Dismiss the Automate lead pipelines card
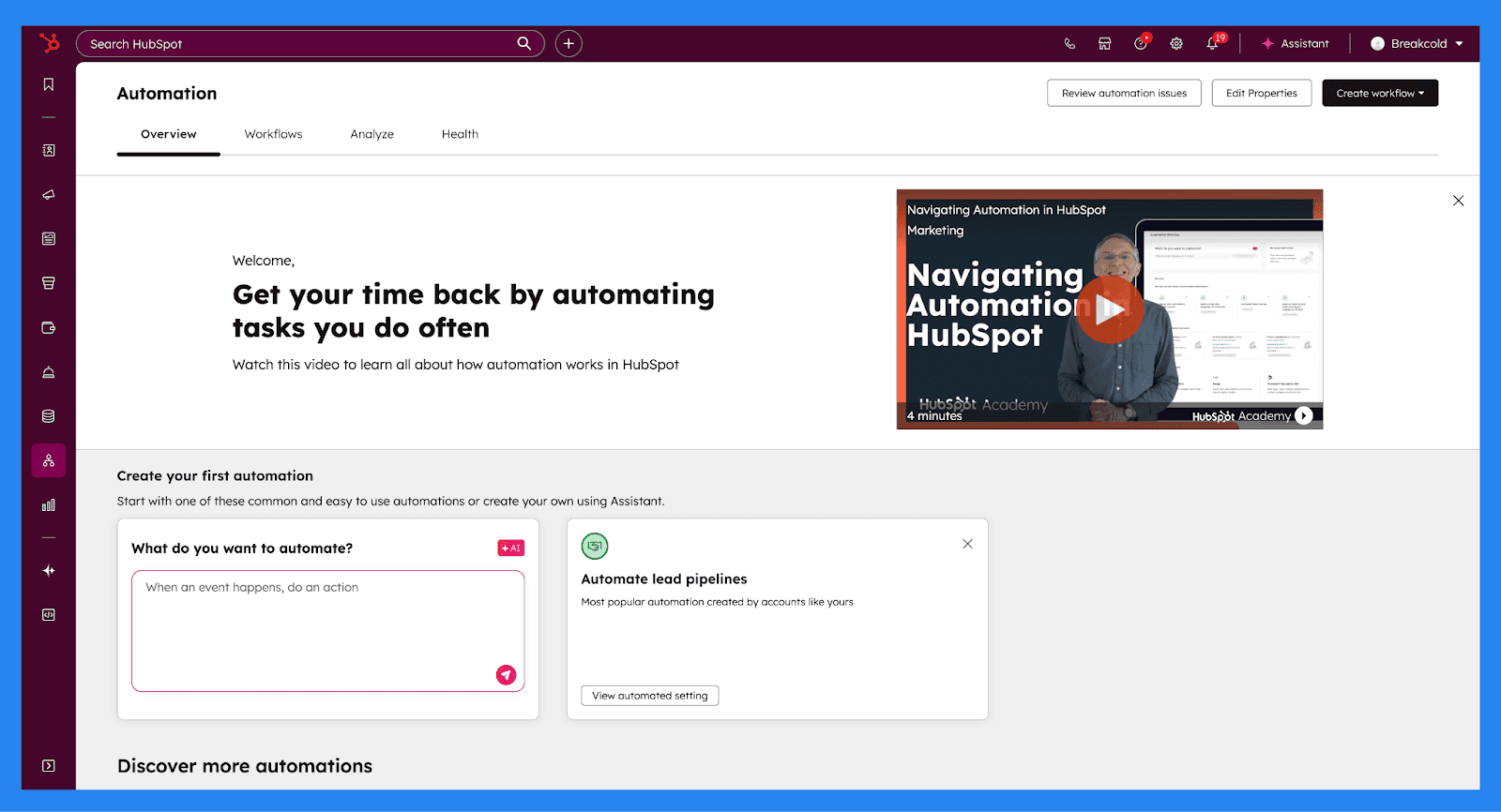1501x812 pixels. [x=968, y=544]
